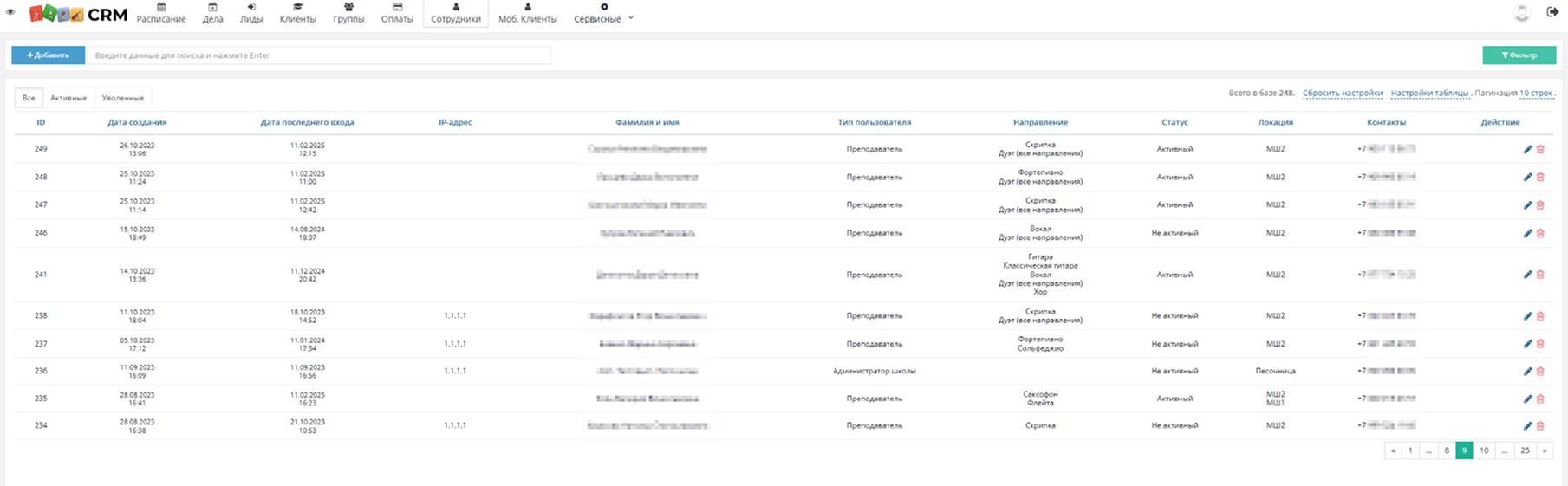Sort by Статус column header

point(1174,122)
